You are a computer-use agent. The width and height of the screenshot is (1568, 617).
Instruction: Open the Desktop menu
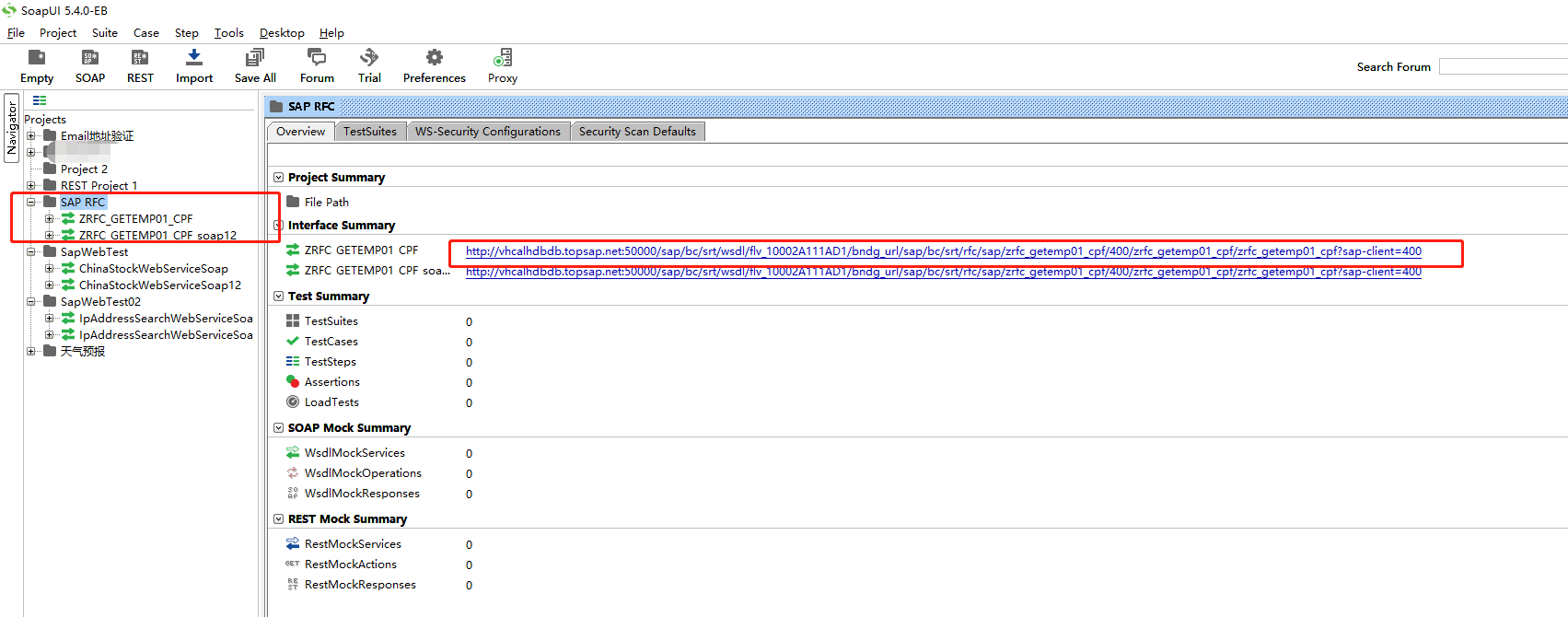[282, 32]
